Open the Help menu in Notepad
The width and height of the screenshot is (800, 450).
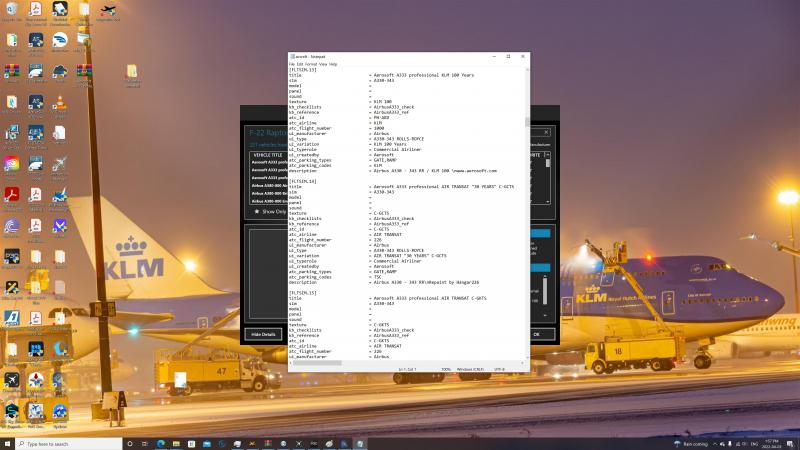333,64
